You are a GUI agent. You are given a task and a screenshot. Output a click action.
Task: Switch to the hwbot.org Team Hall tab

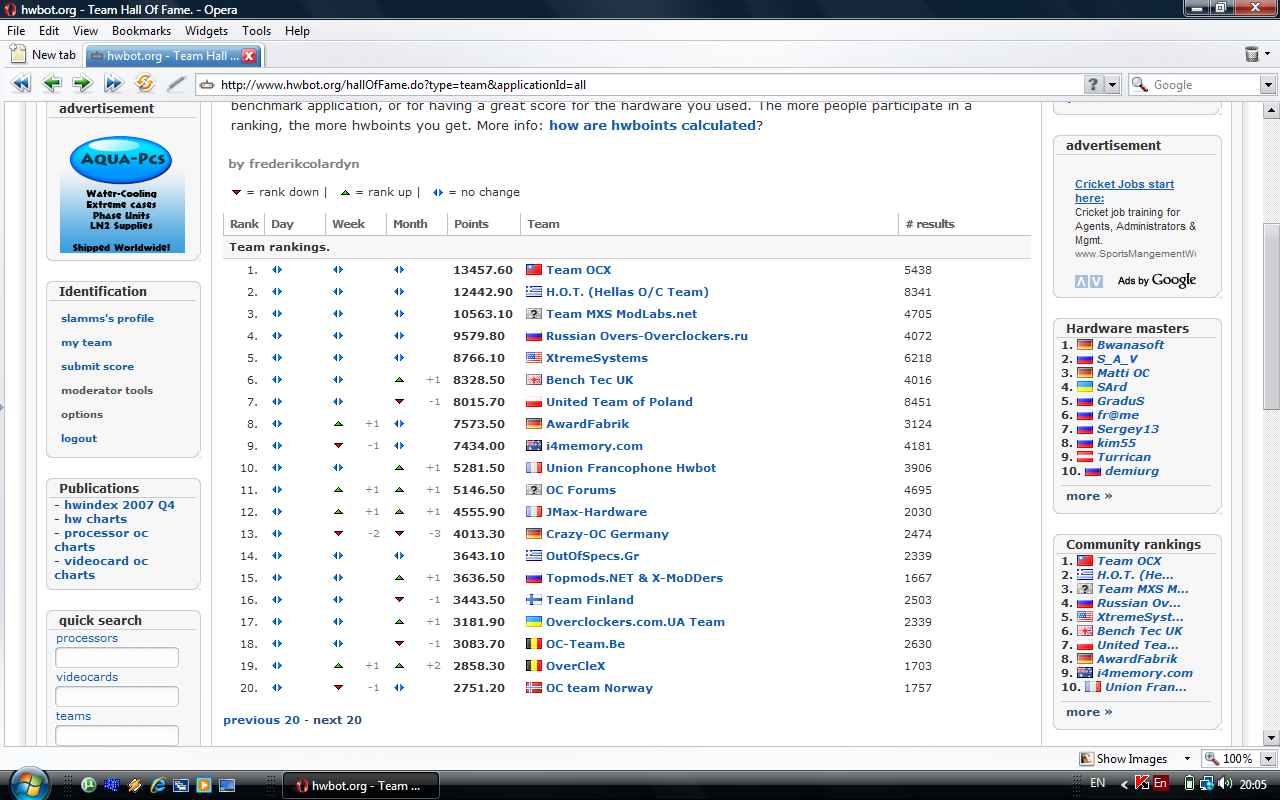173,56
